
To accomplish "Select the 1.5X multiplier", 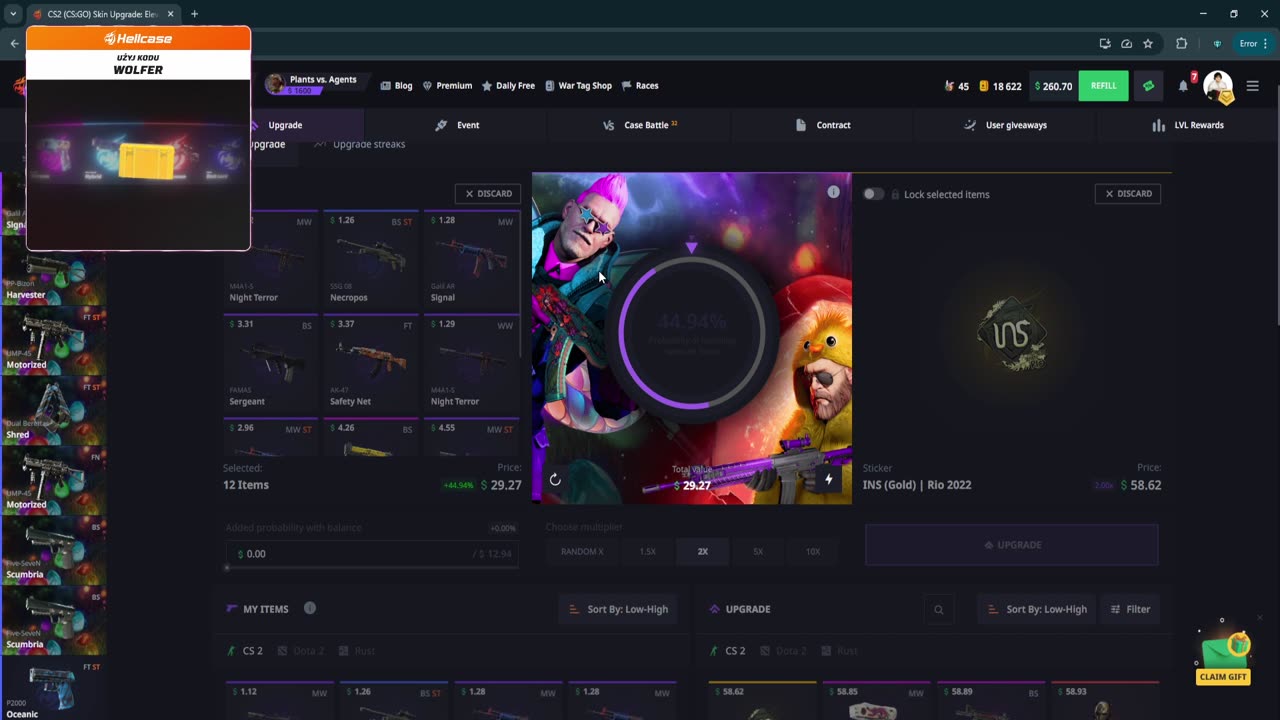I will pos(647,552).
